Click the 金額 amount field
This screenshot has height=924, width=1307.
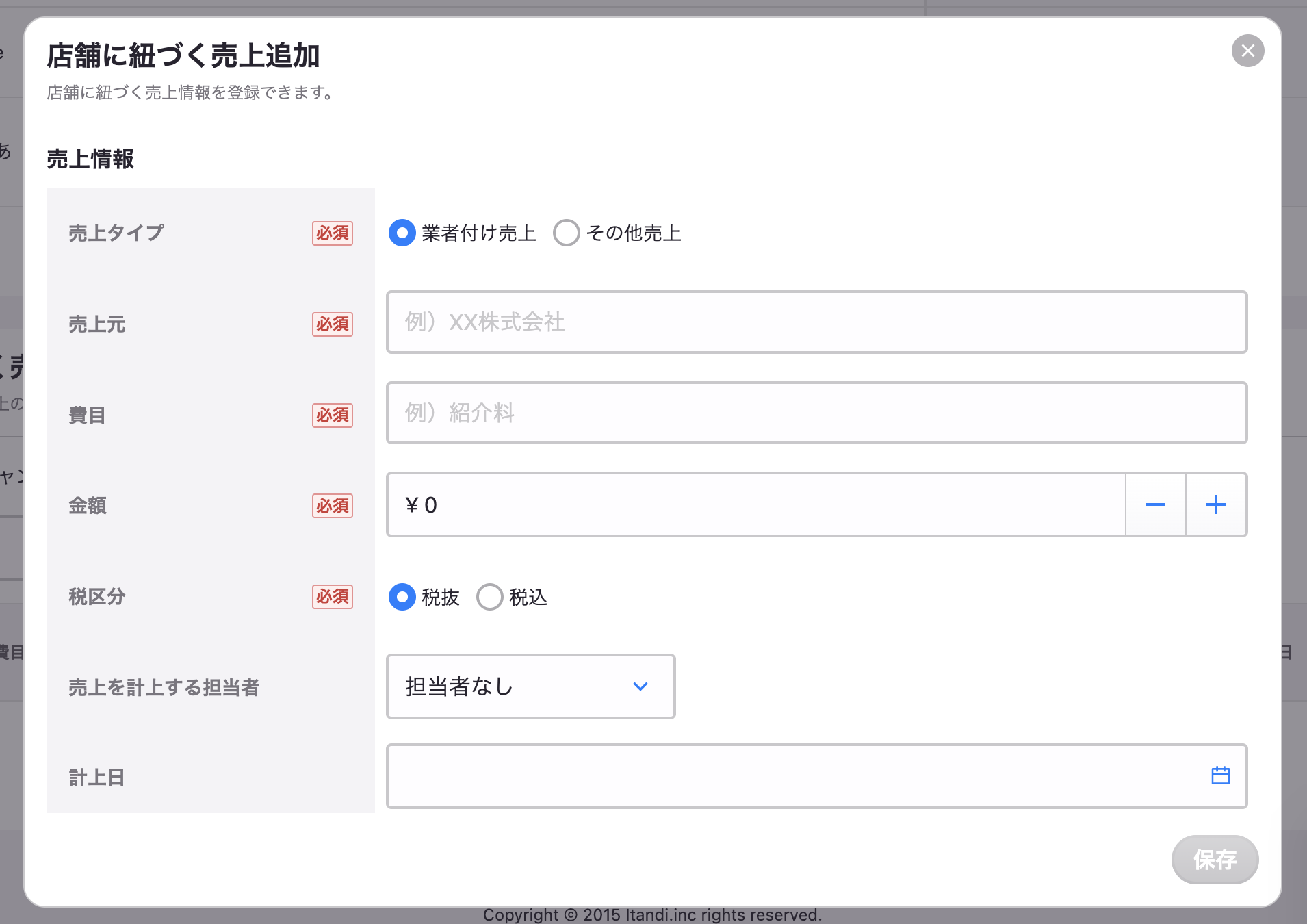click(x=756, y=504)
